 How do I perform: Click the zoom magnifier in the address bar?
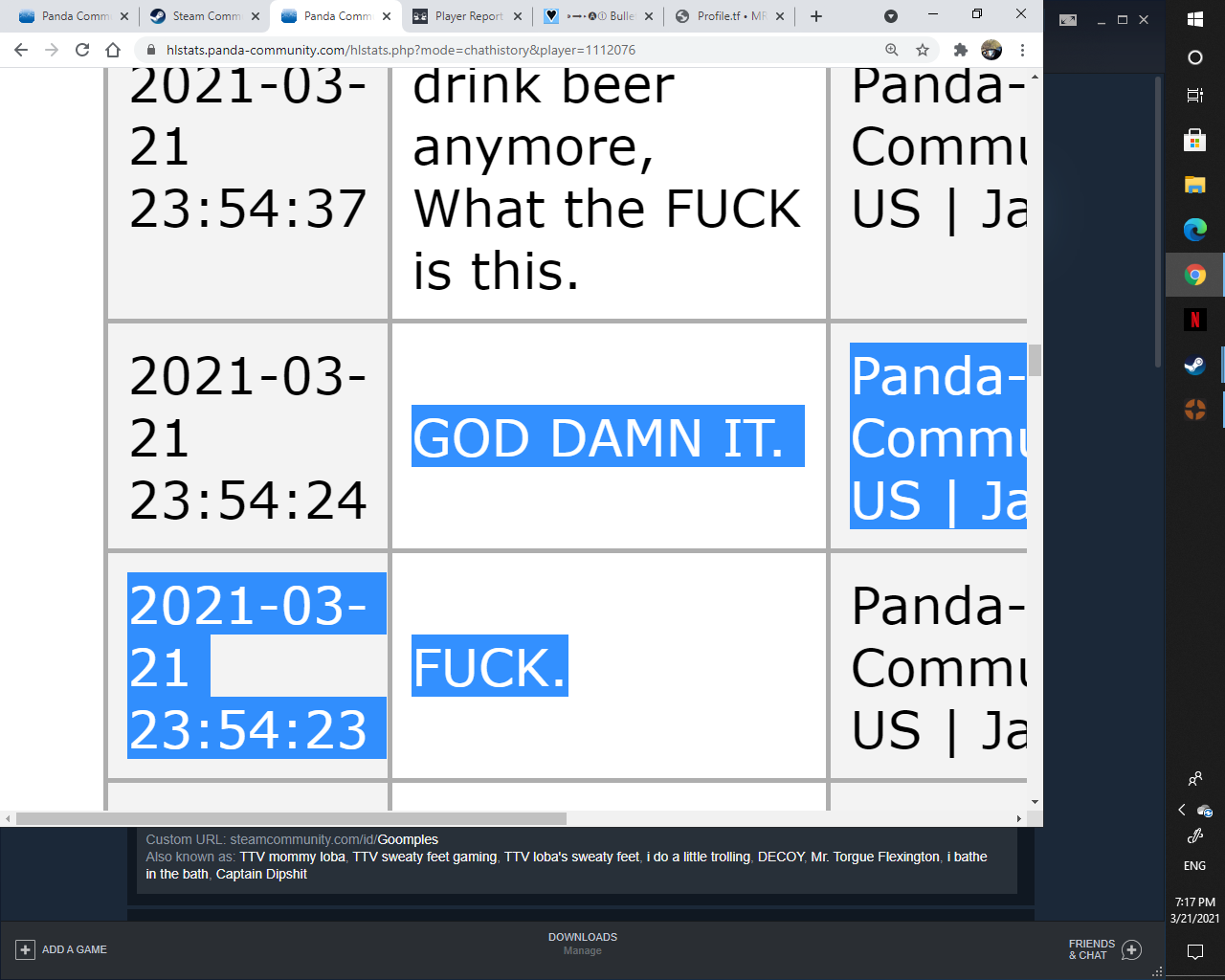[x=892, y=49]
